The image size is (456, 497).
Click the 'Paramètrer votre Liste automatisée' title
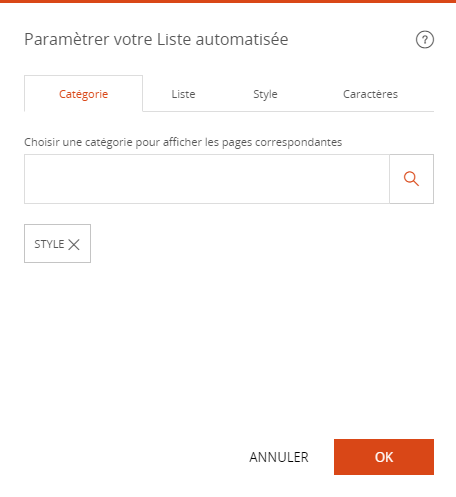[x=156, y=39]
